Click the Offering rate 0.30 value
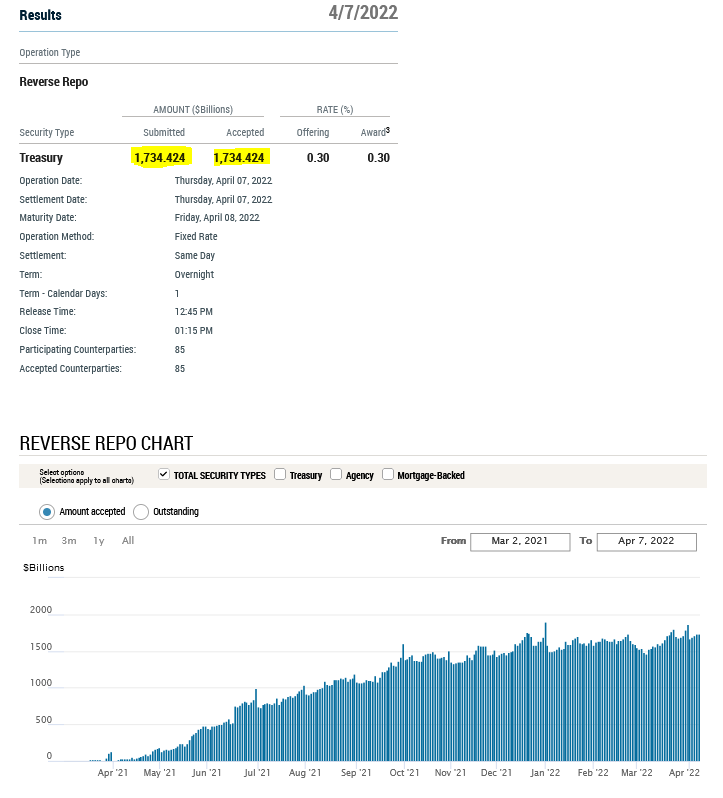723x798 pixels. [318, 158]
